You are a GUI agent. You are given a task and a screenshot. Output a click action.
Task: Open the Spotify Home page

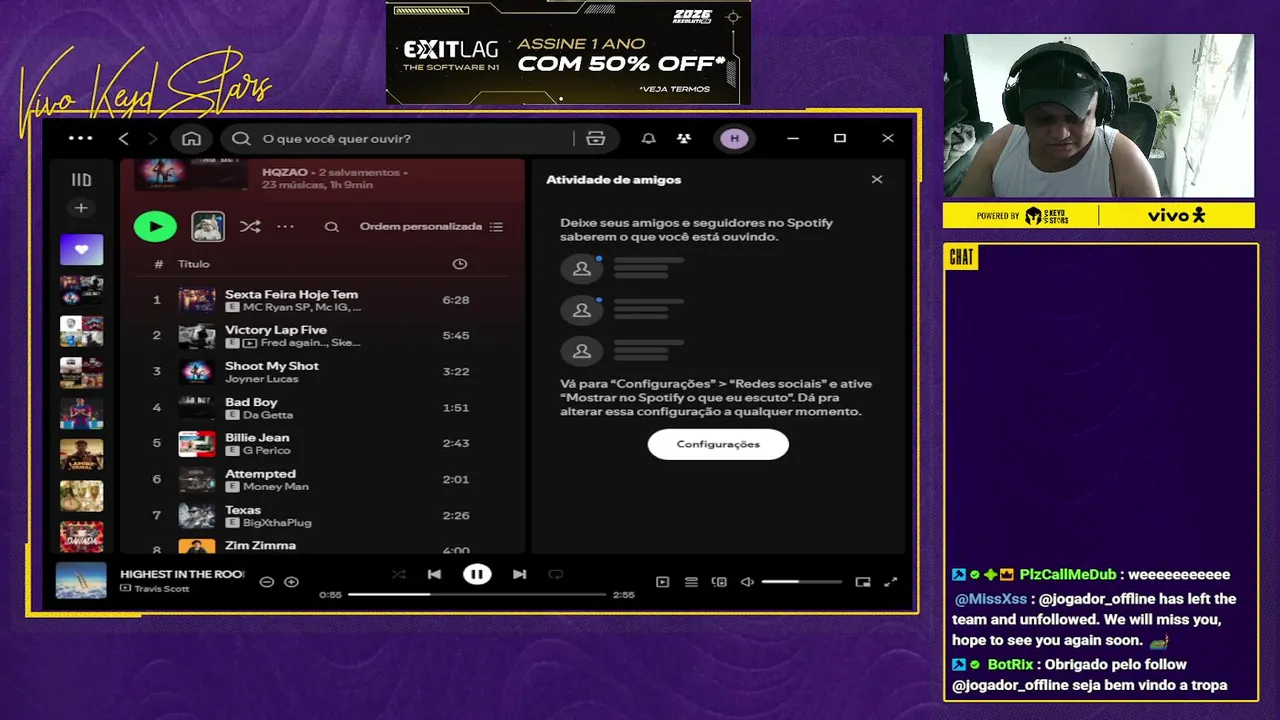(191, 138)
